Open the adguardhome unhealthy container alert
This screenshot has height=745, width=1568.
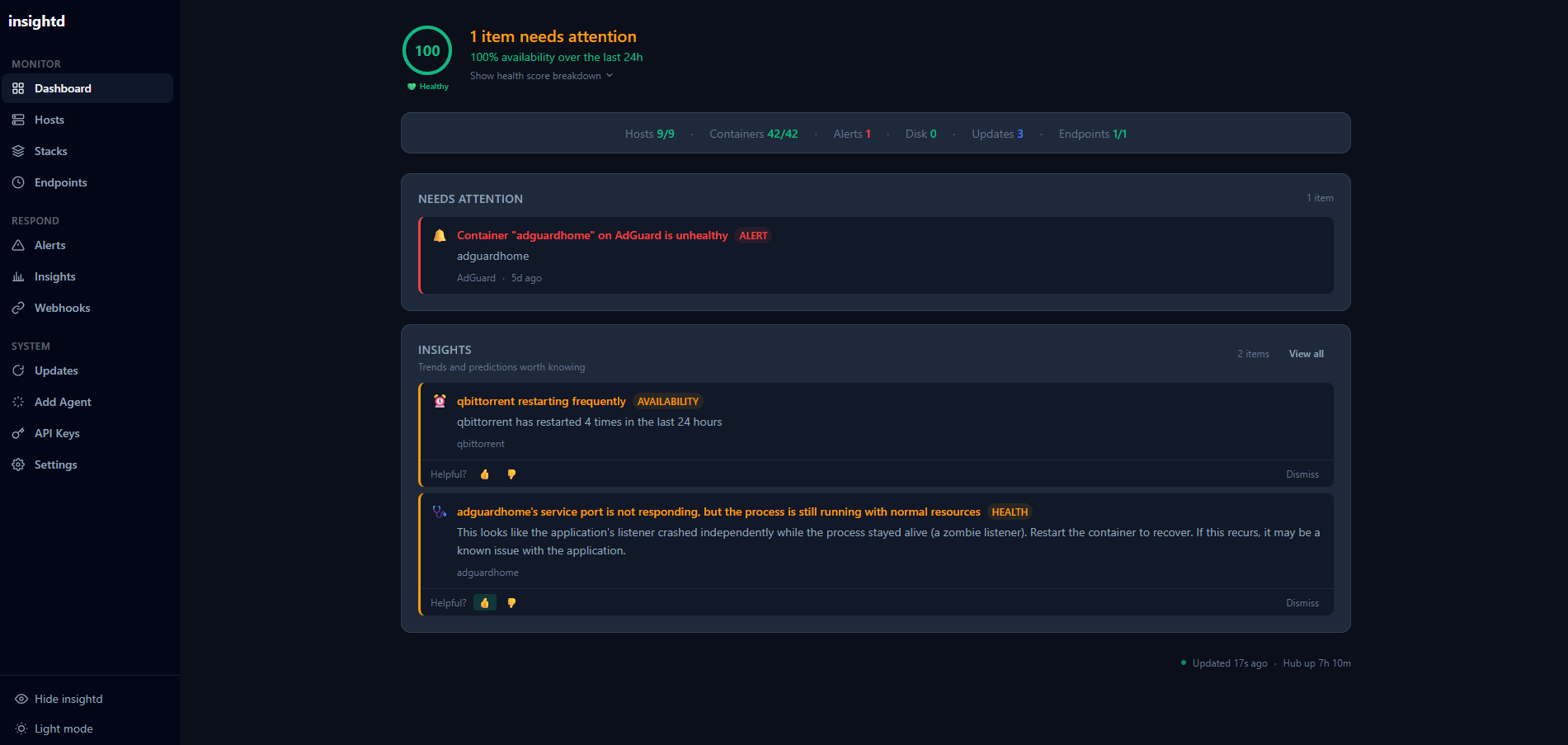pyautogui.click(x=592, y=235)
